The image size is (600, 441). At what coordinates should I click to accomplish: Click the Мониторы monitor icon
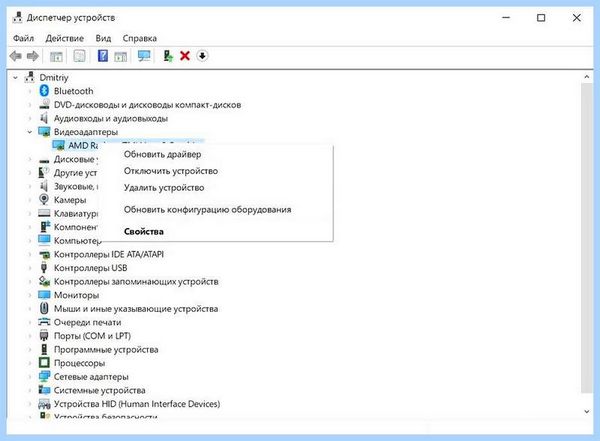point(44,295)
